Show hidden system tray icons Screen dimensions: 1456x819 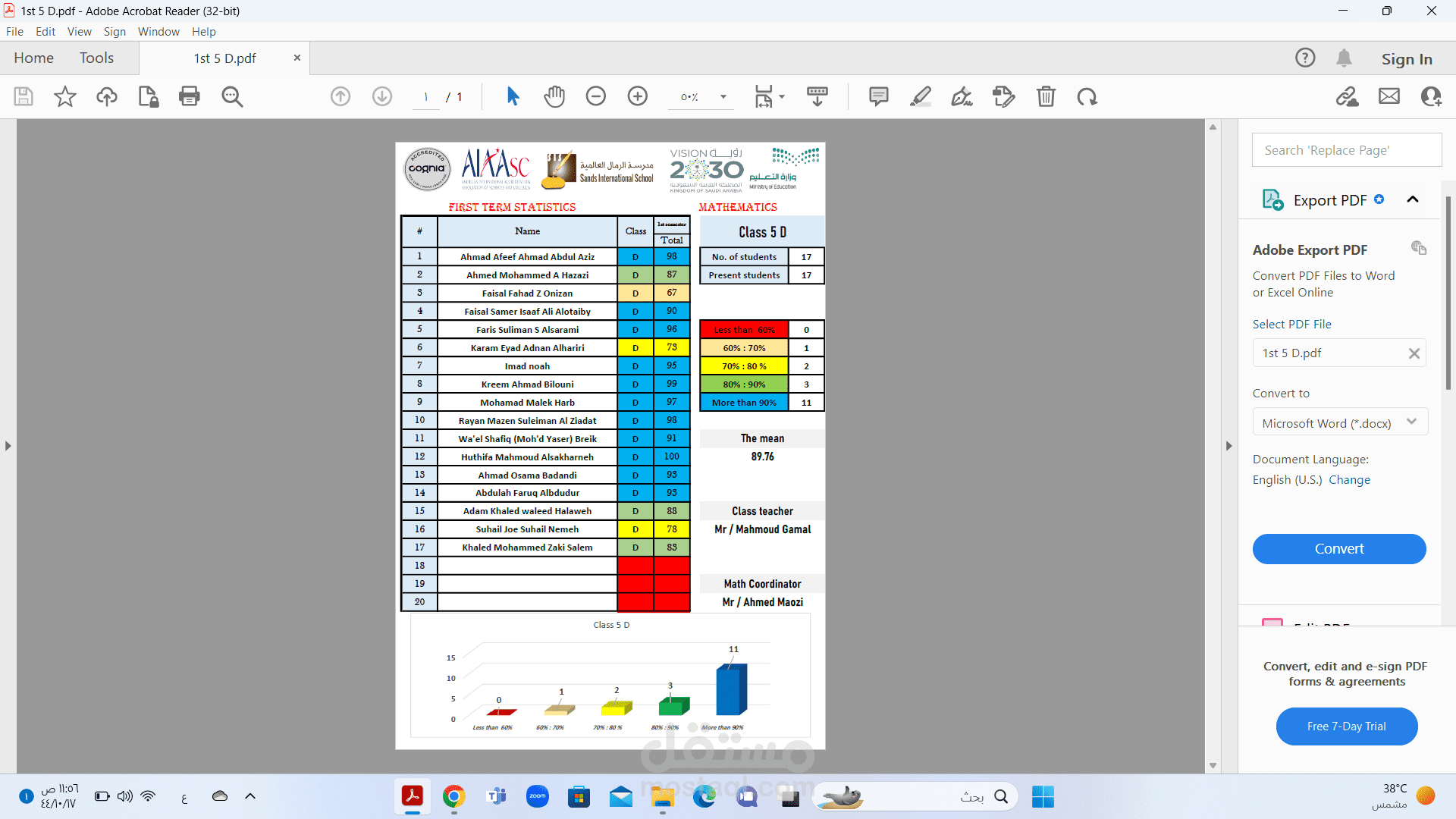[x=250, y=796]
